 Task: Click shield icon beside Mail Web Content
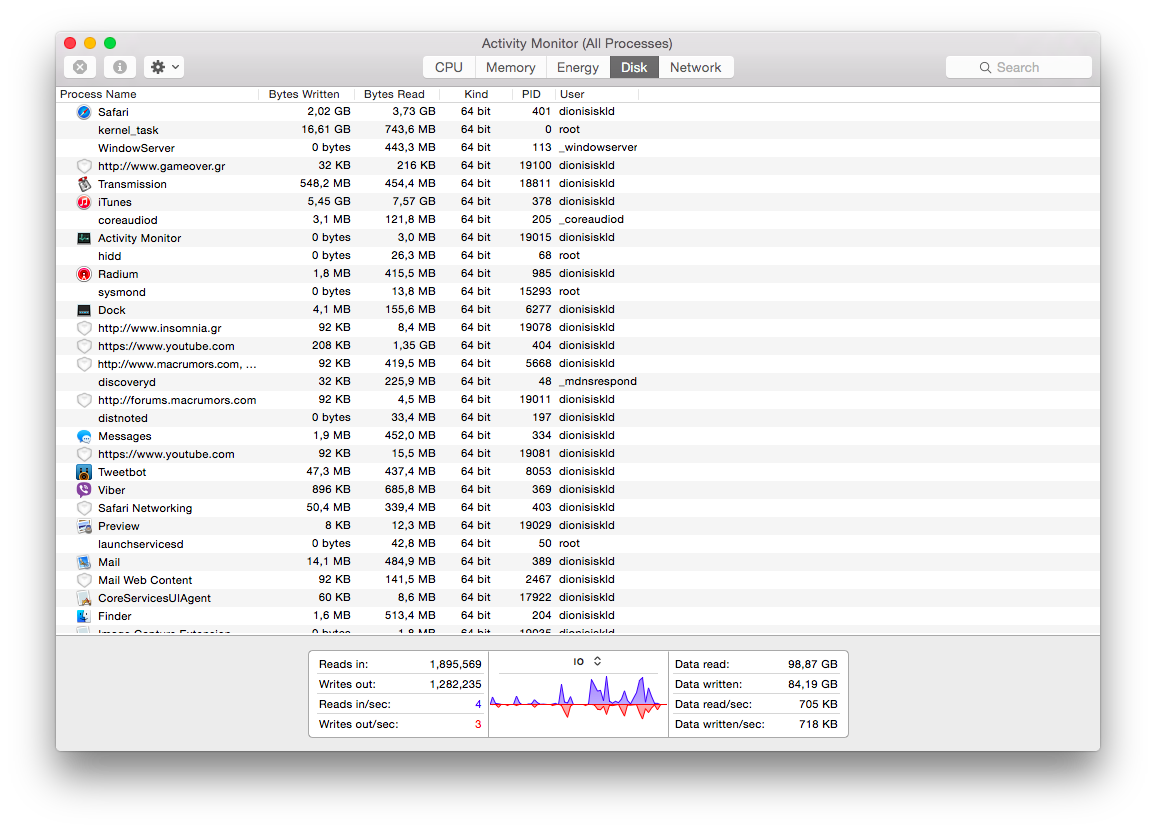tap(84, 580)
